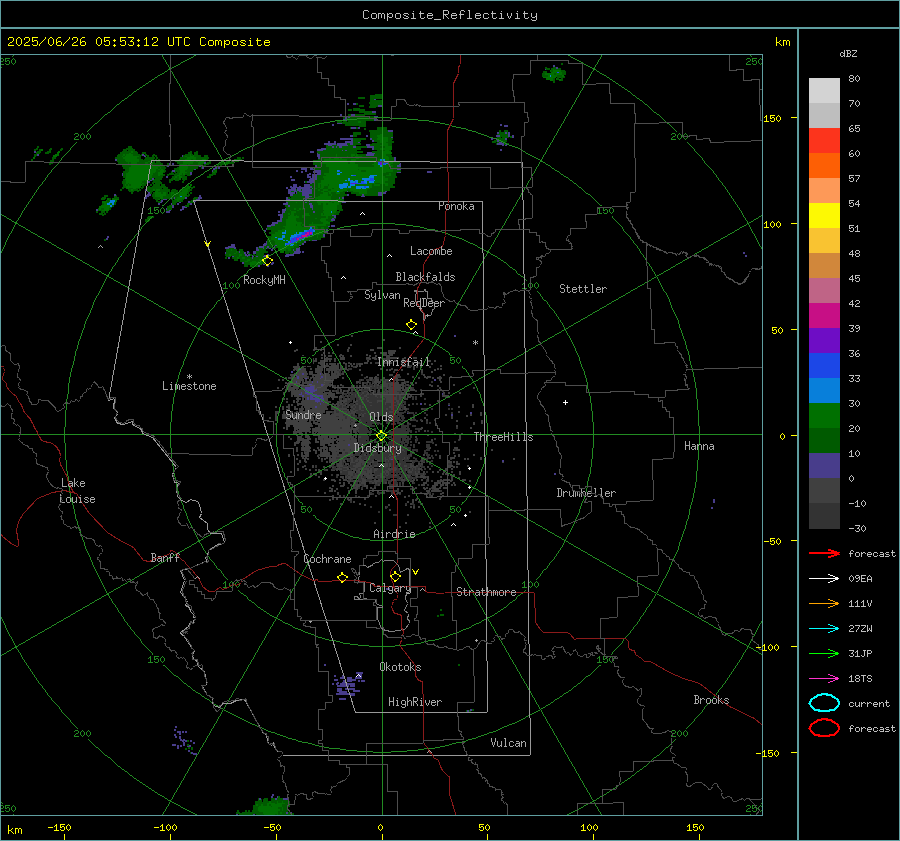Click the Sylvan label on map

(382, 295)
